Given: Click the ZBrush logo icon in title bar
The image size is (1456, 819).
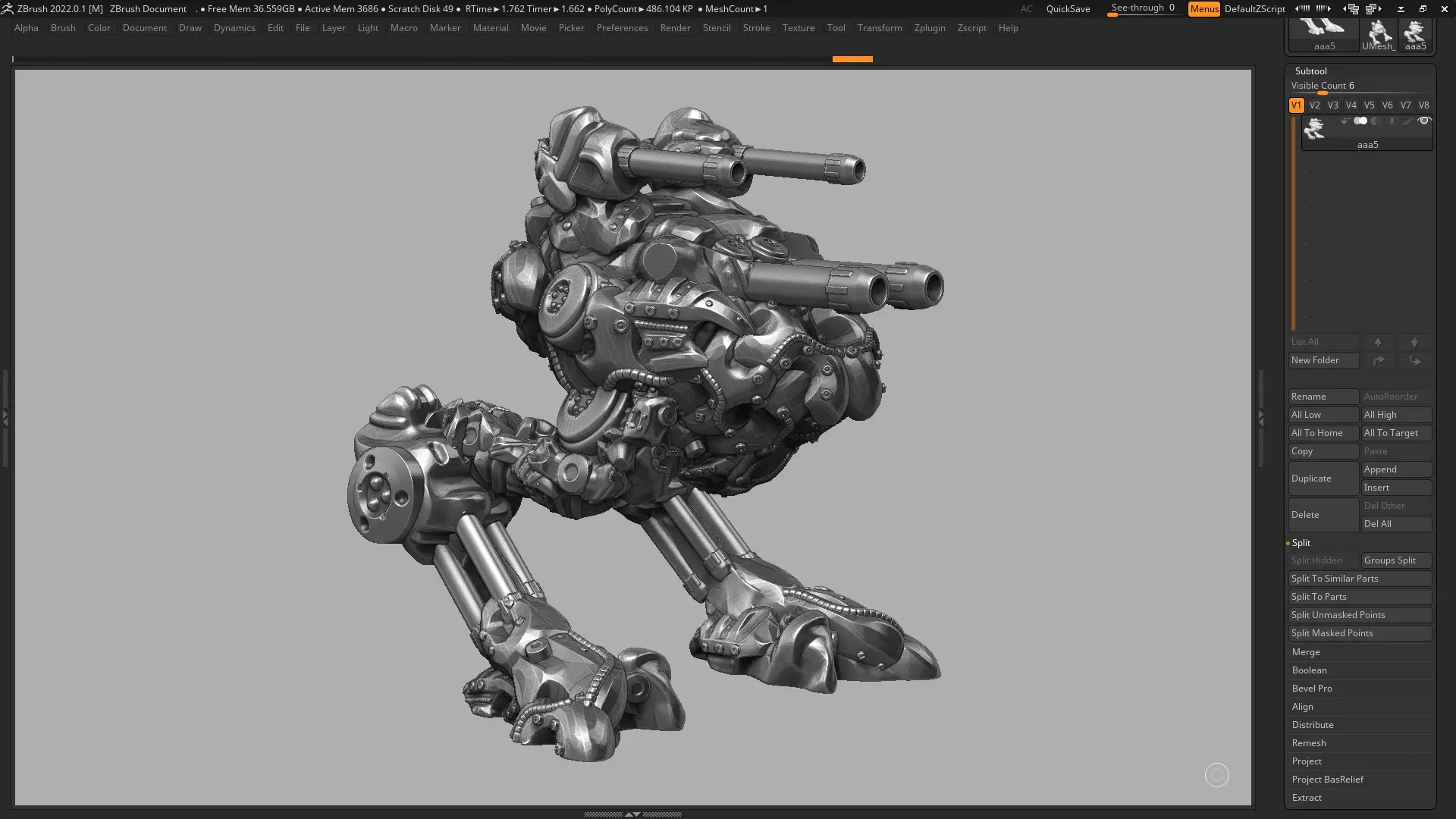Looking at the screenshot, I should (8, 9).
